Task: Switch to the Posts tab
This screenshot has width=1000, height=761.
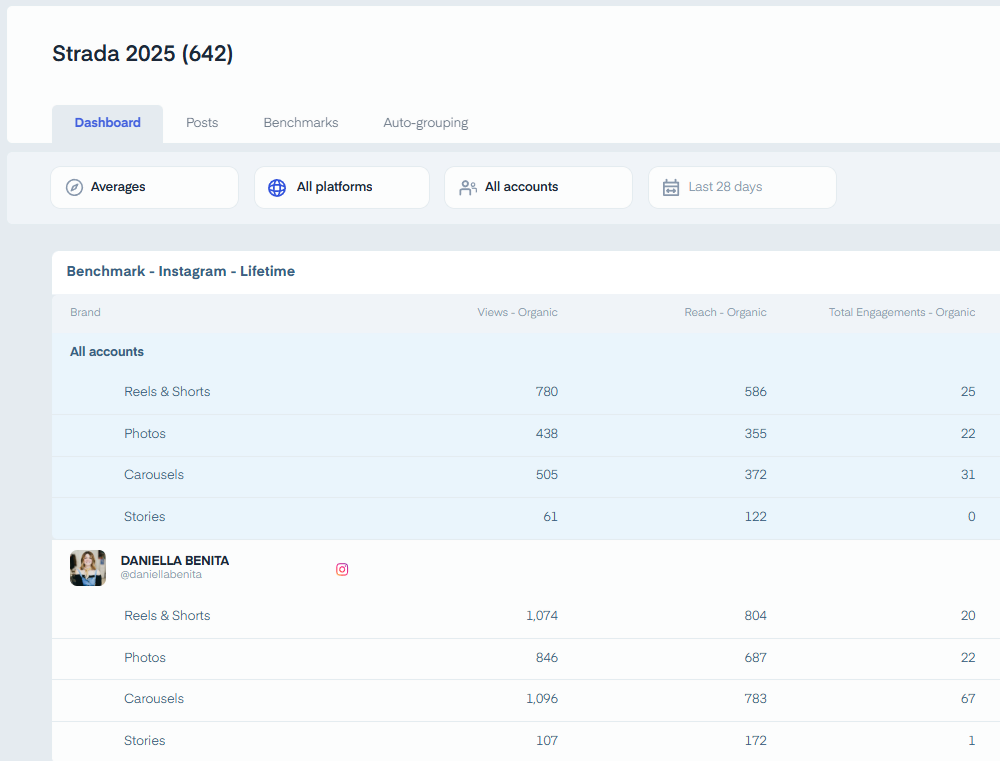Action: click(x=202, y=123)
